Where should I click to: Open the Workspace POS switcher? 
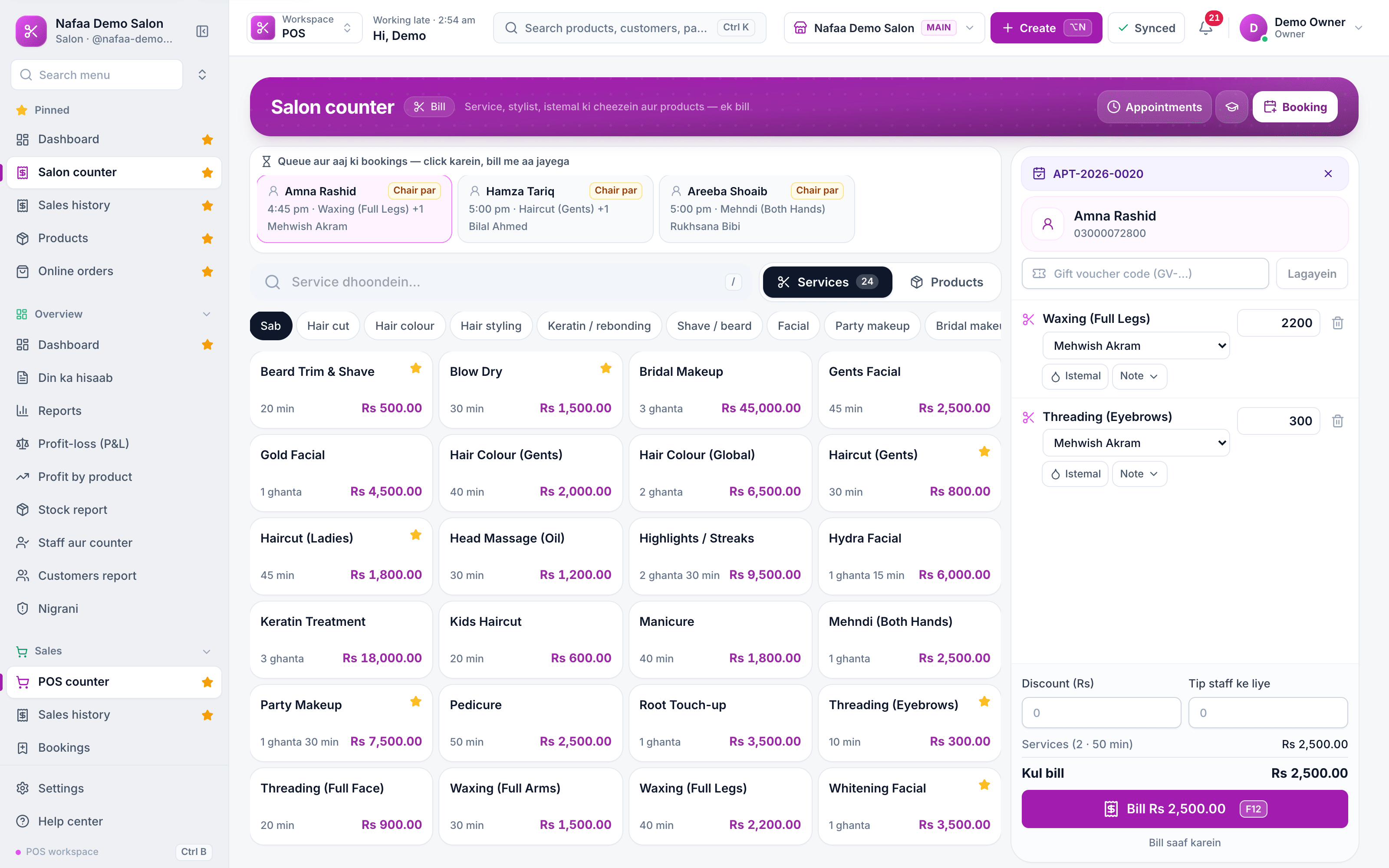click(304, 27)
